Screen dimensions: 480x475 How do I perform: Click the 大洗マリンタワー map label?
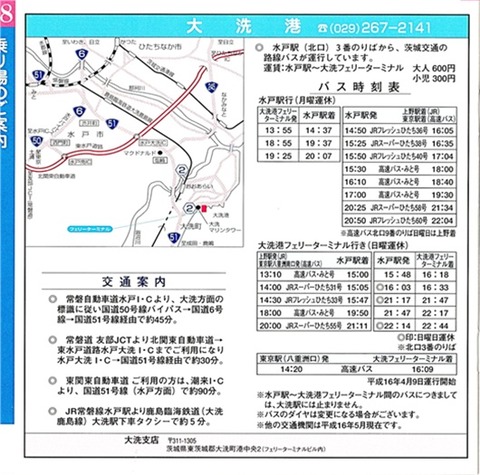coord(224,227)
